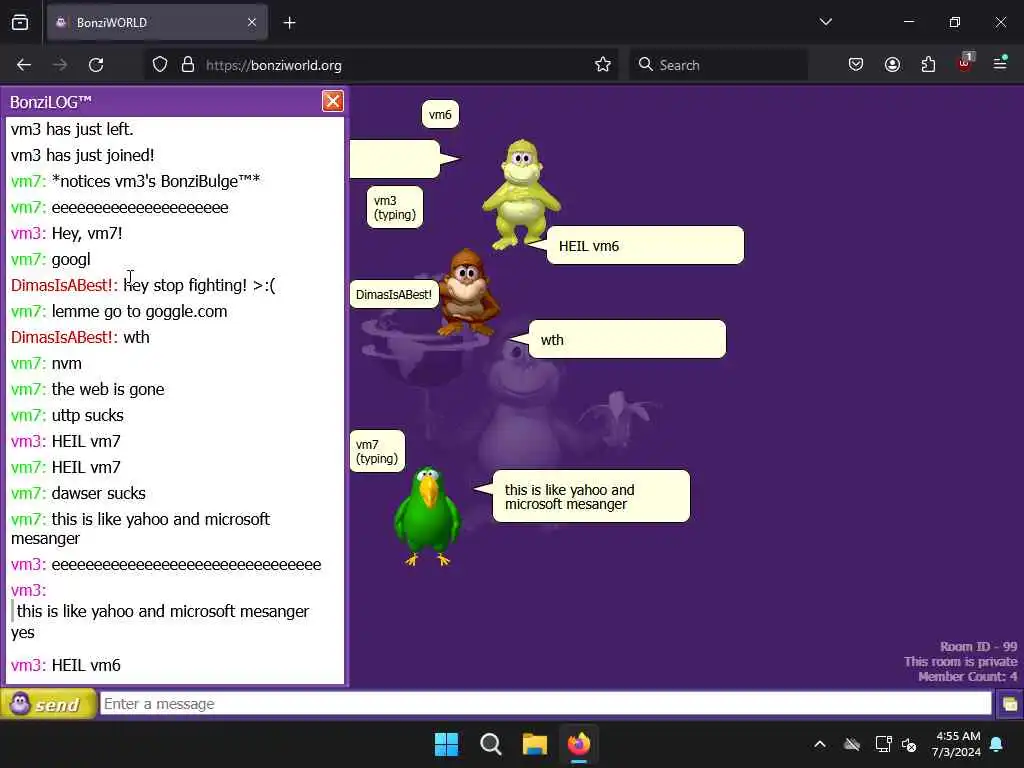Image resolution: width=1024 pixels, height=768 pixels.
Task: Close the BonziLOG panel
Action: pyautogui.click(x=332, y=101)
